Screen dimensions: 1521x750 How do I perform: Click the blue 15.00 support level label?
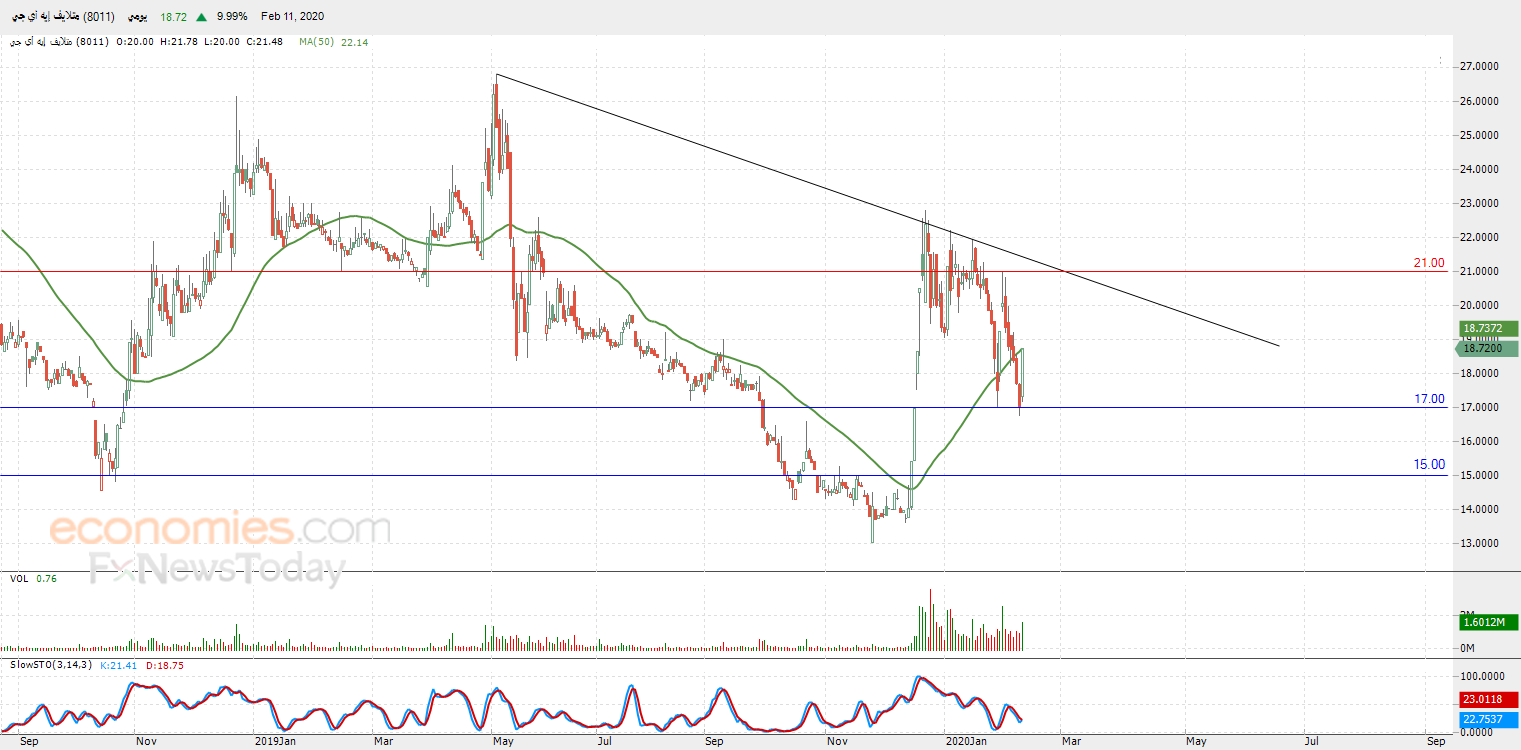pyautogui.click(x=1429, y=464)
